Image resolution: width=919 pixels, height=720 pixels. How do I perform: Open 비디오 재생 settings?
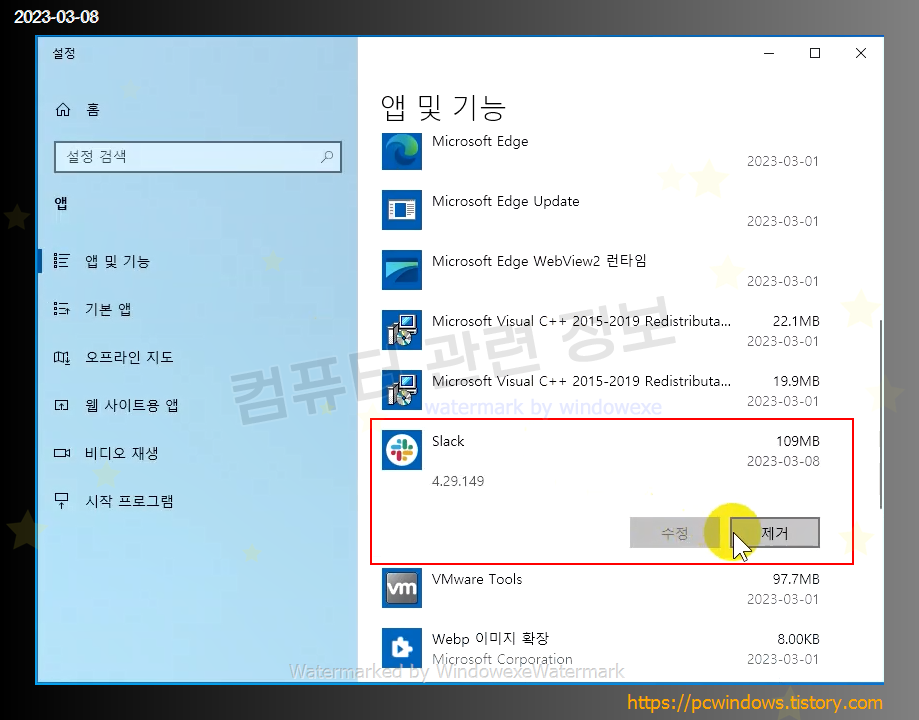point(121,453)
